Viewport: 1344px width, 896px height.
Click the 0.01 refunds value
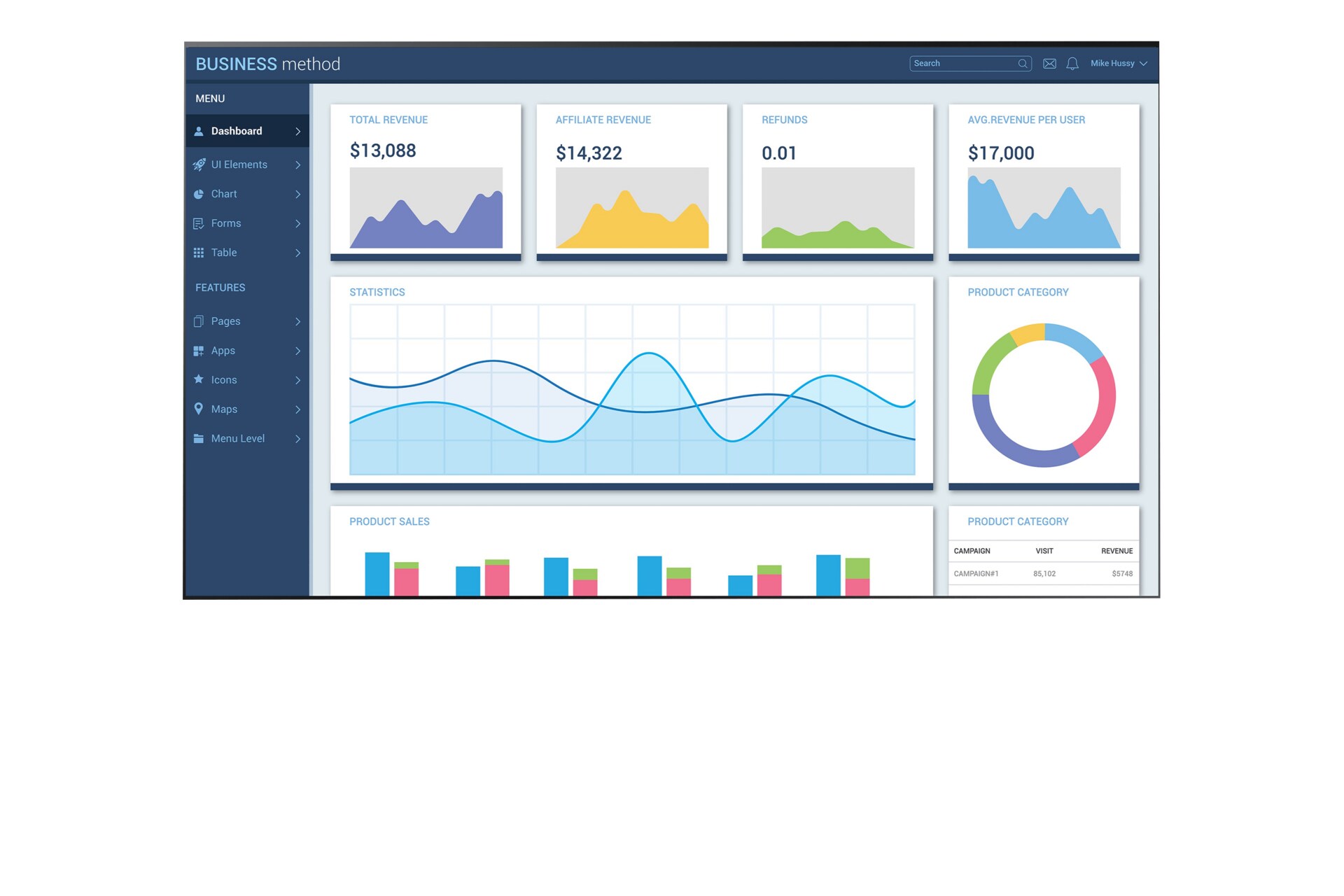click(779, 153)
